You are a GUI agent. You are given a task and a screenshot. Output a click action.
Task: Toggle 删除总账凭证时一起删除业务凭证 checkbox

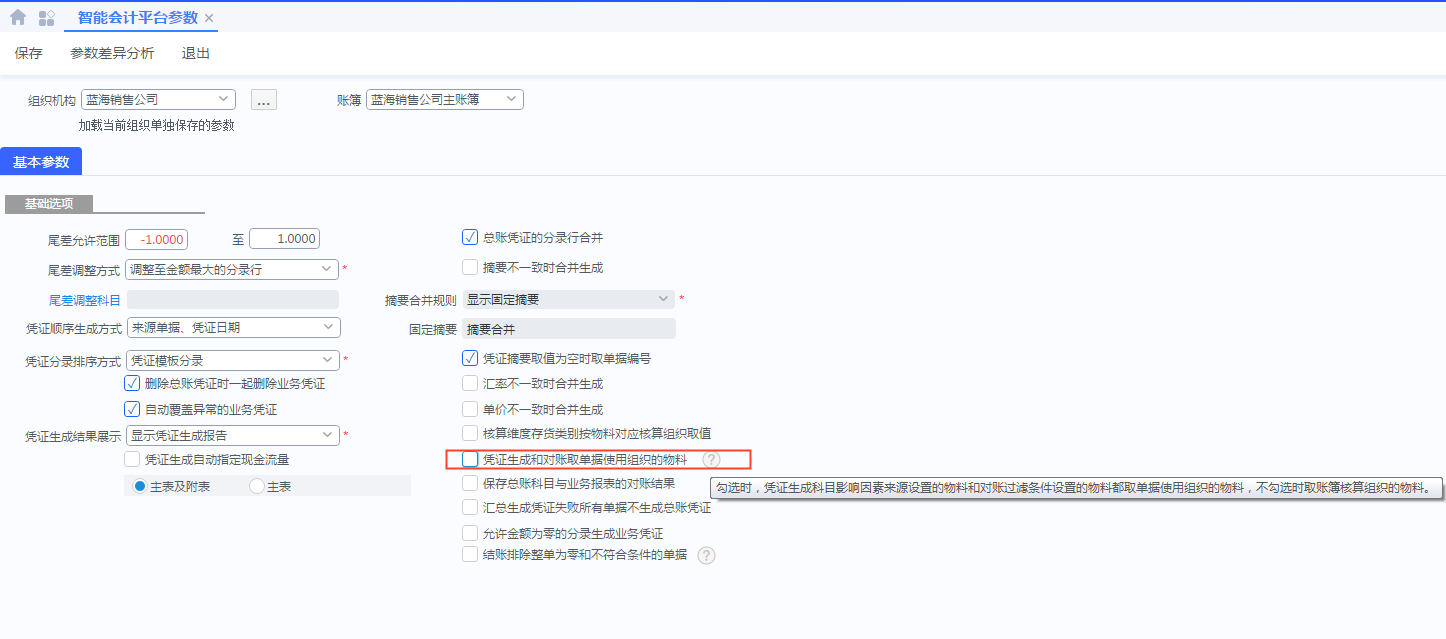(132, 383)
